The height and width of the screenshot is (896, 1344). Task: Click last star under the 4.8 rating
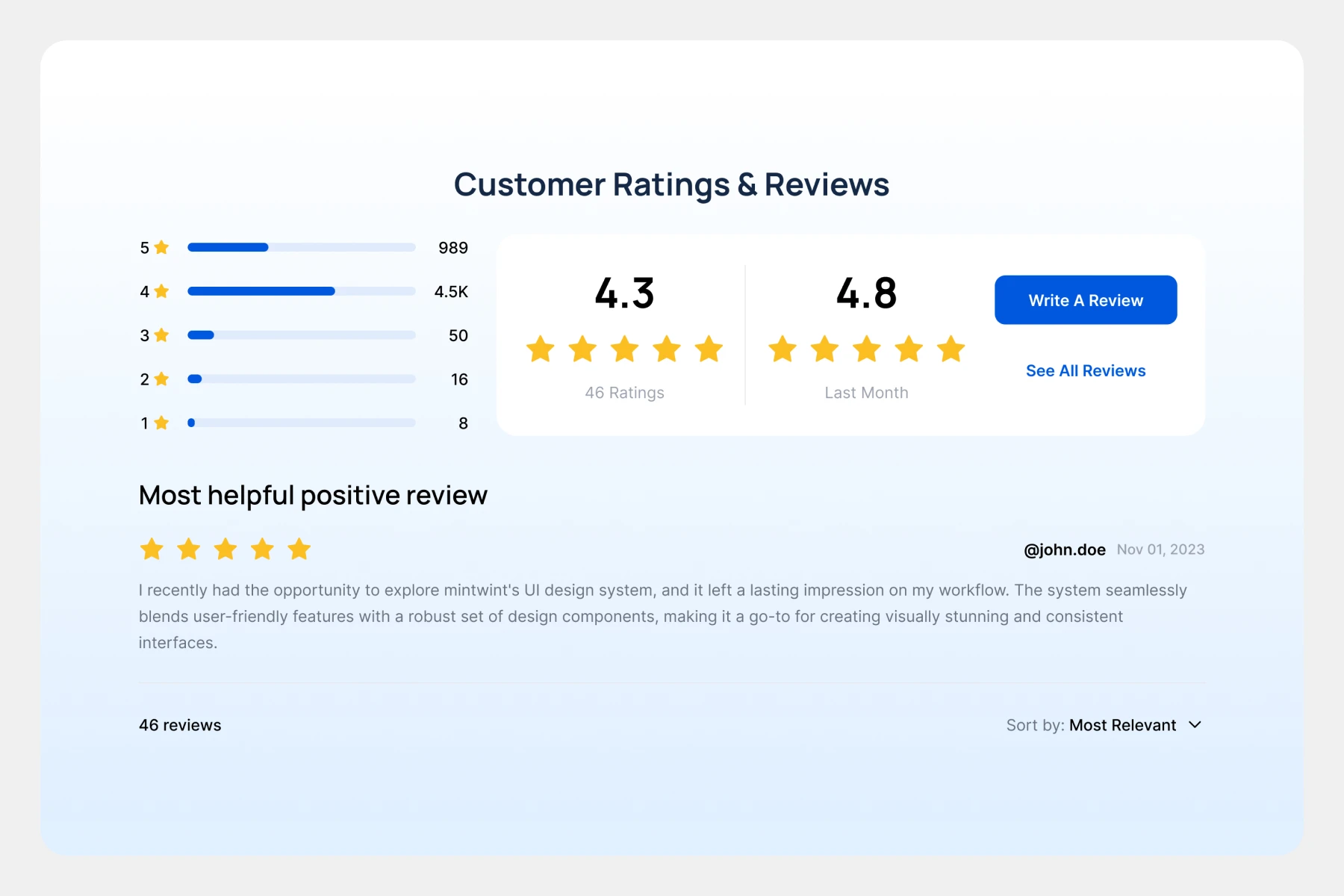951,349
